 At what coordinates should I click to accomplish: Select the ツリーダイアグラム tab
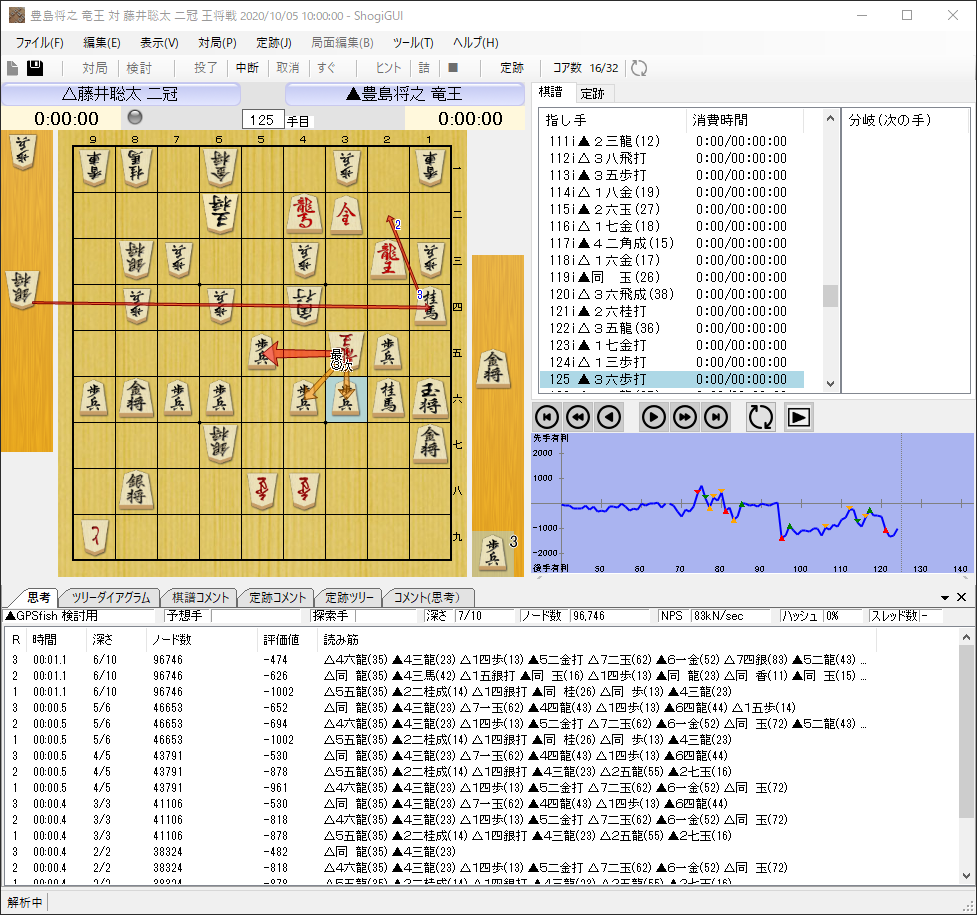click(111, 598)
